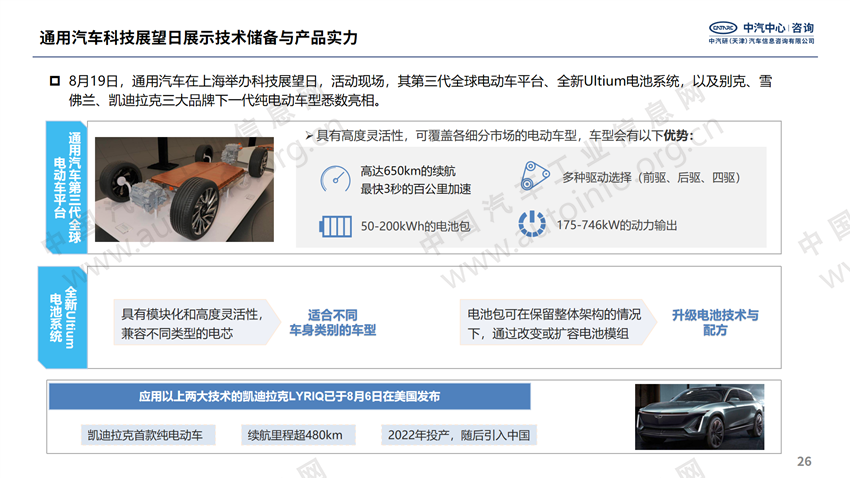Click the page number 26
This screenshot has width=850, height=478.
click(x=804, y=461)
